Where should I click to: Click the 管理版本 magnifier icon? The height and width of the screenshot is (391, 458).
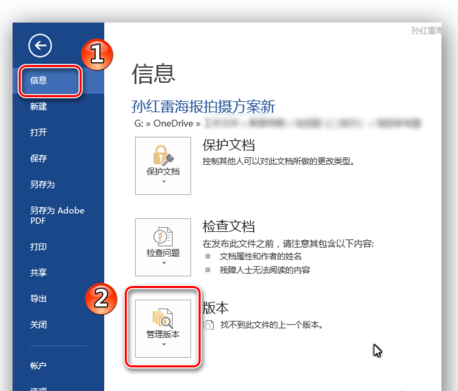point(163,318)
